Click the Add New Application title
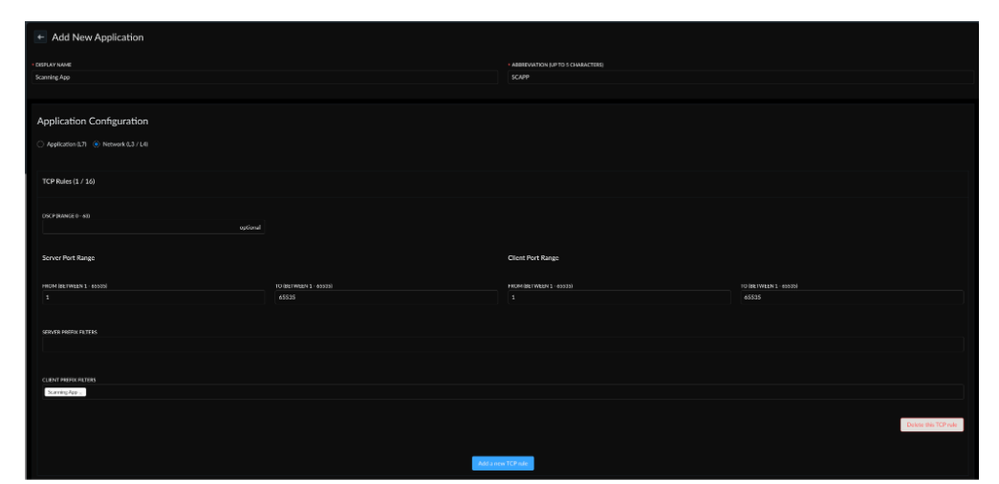Image resolution: width=999 pixels, height=484 pixels. point(97,38)
